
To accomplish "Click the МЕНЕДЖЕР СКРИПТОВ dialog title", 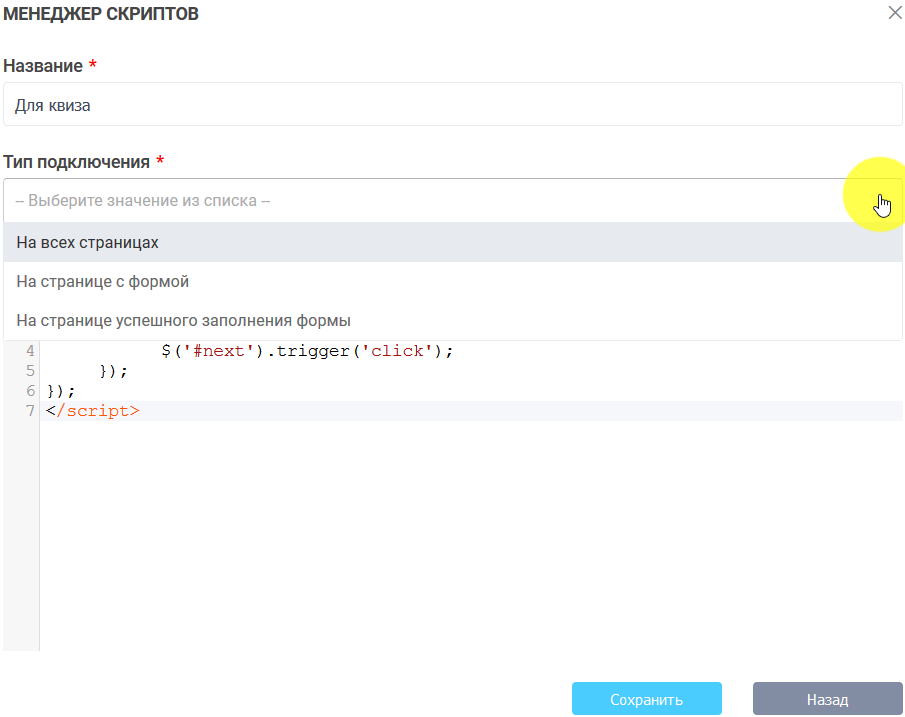I will point(101,14).
